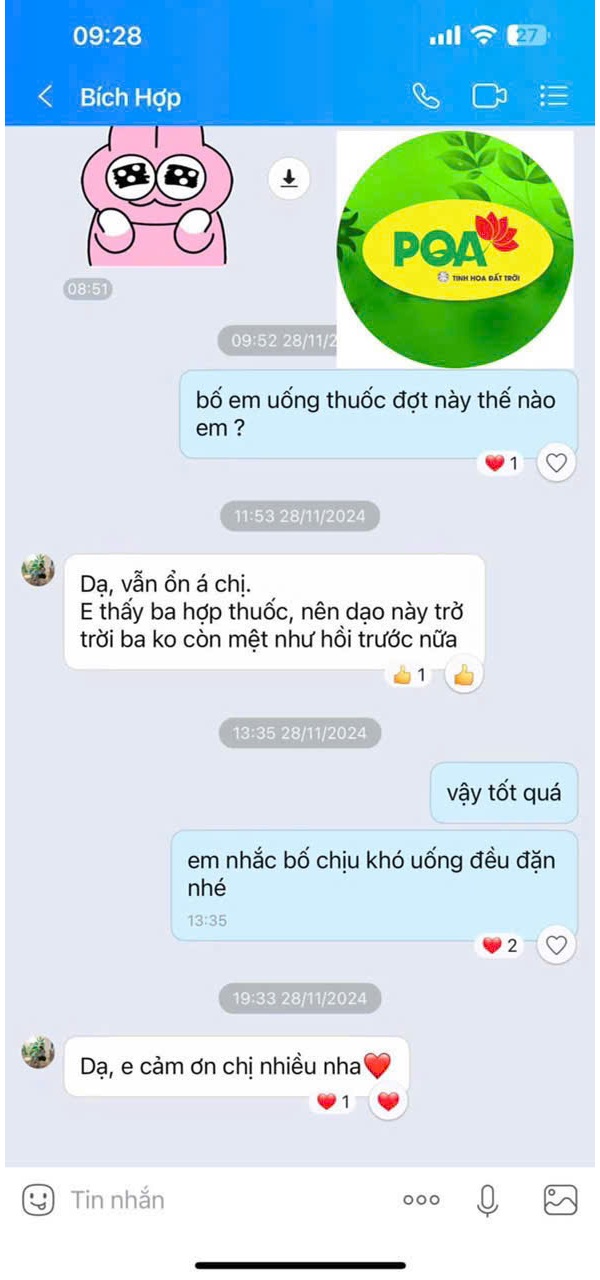The image size is (600, 1280).
Task: Open the photo gallery picker icon
Action: tap(560, 1199)
